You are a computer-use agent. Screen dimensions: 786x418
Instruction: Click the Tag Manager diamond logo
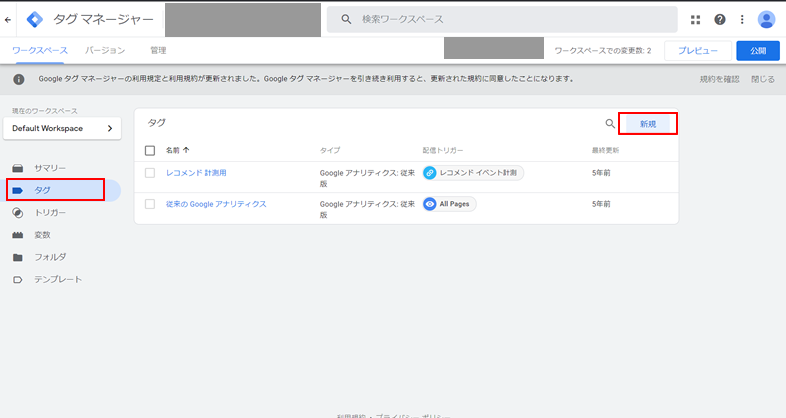[35, 20]
